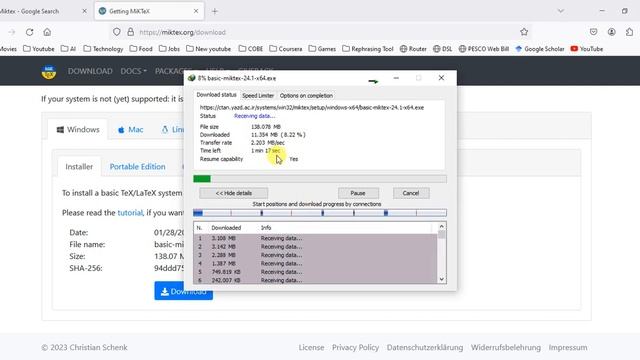Open the Jobs bookmarks folder
The width and height of the screenshot is (640, 360).
click(169, 49)
